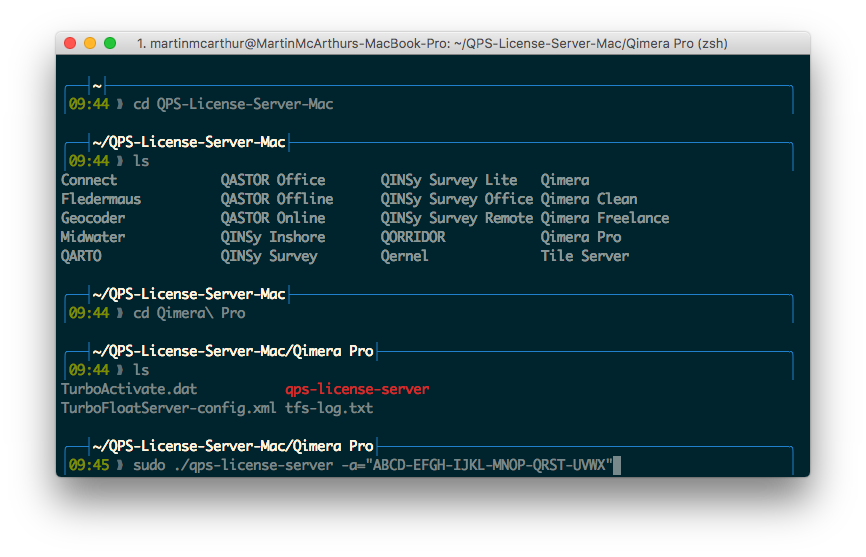Screen dimensions: 866x557
Task: Click the Fledermaus entry in the listing
Action: (x=101, y=199)
